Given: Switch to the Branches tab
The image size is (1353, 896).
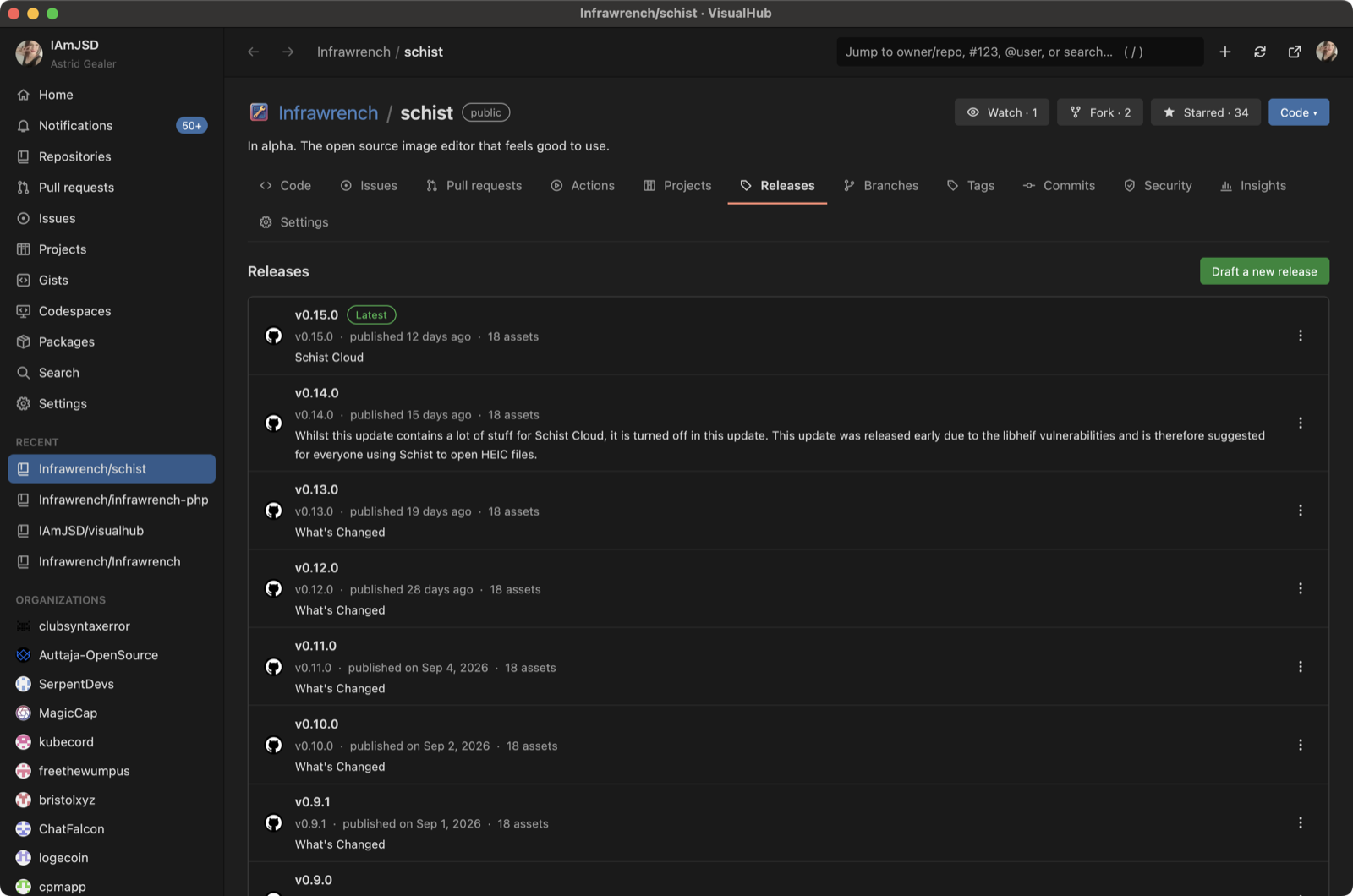Looking at the screenshot, I should click(x=881, y=186).
